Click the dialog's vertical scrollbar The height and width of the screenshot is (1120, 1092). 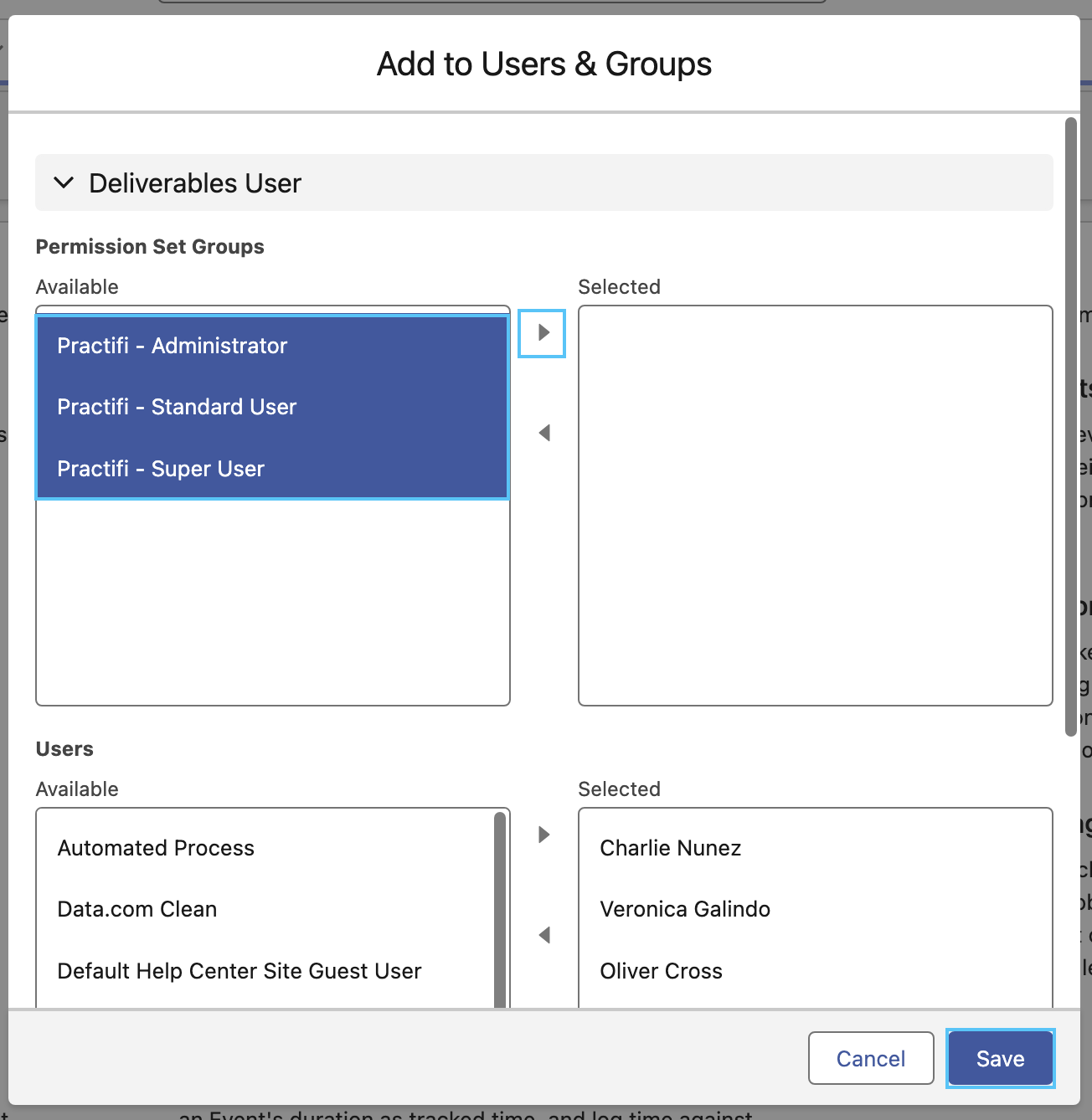coord(1070,427)
